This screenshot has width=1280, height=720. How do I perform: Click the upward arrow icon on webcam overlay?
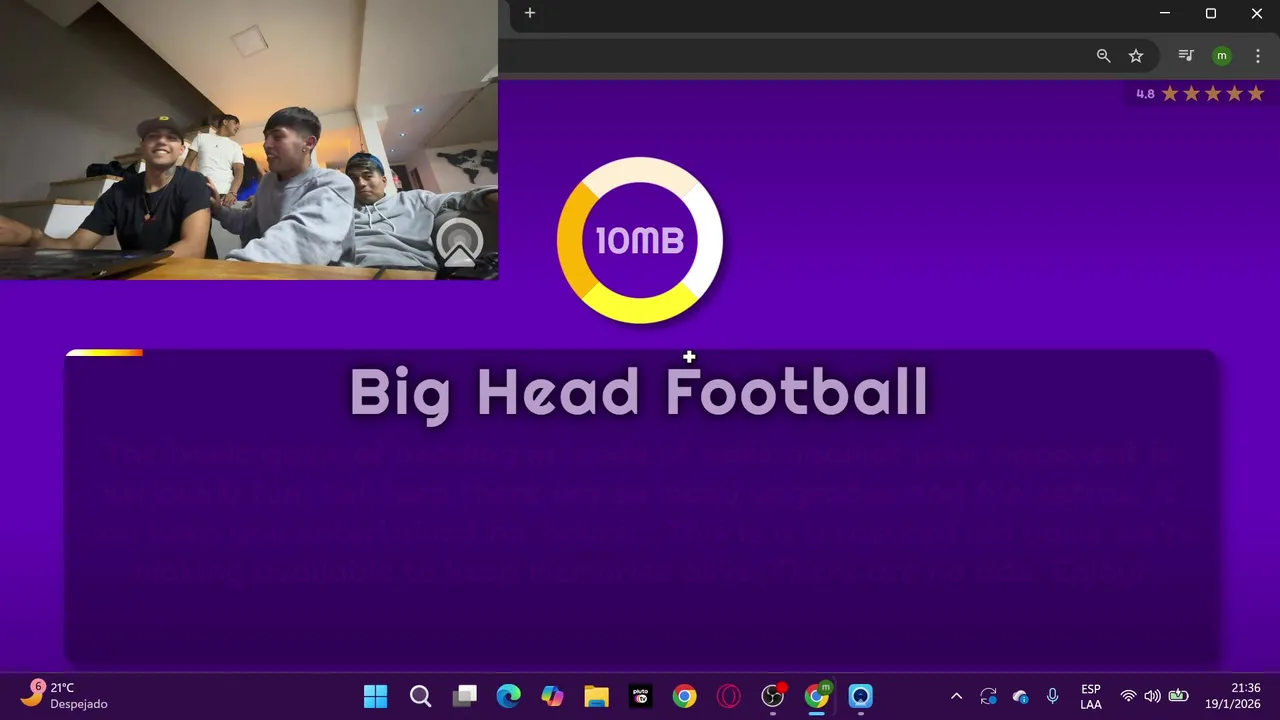(x=460, y=244)
